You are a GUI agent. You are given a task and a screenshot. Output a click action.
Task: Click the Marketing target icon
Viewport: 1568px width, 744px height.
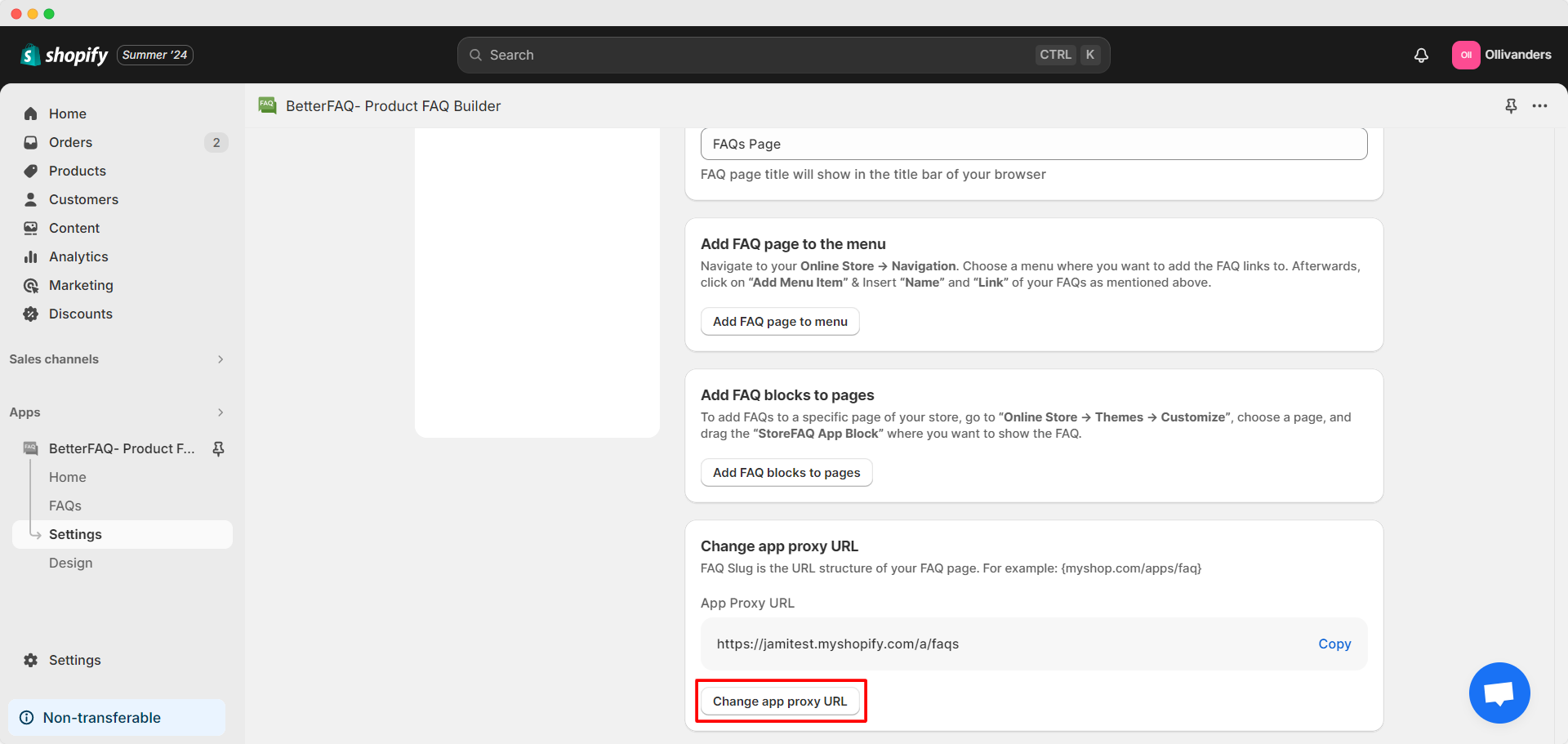pos(31,285)
